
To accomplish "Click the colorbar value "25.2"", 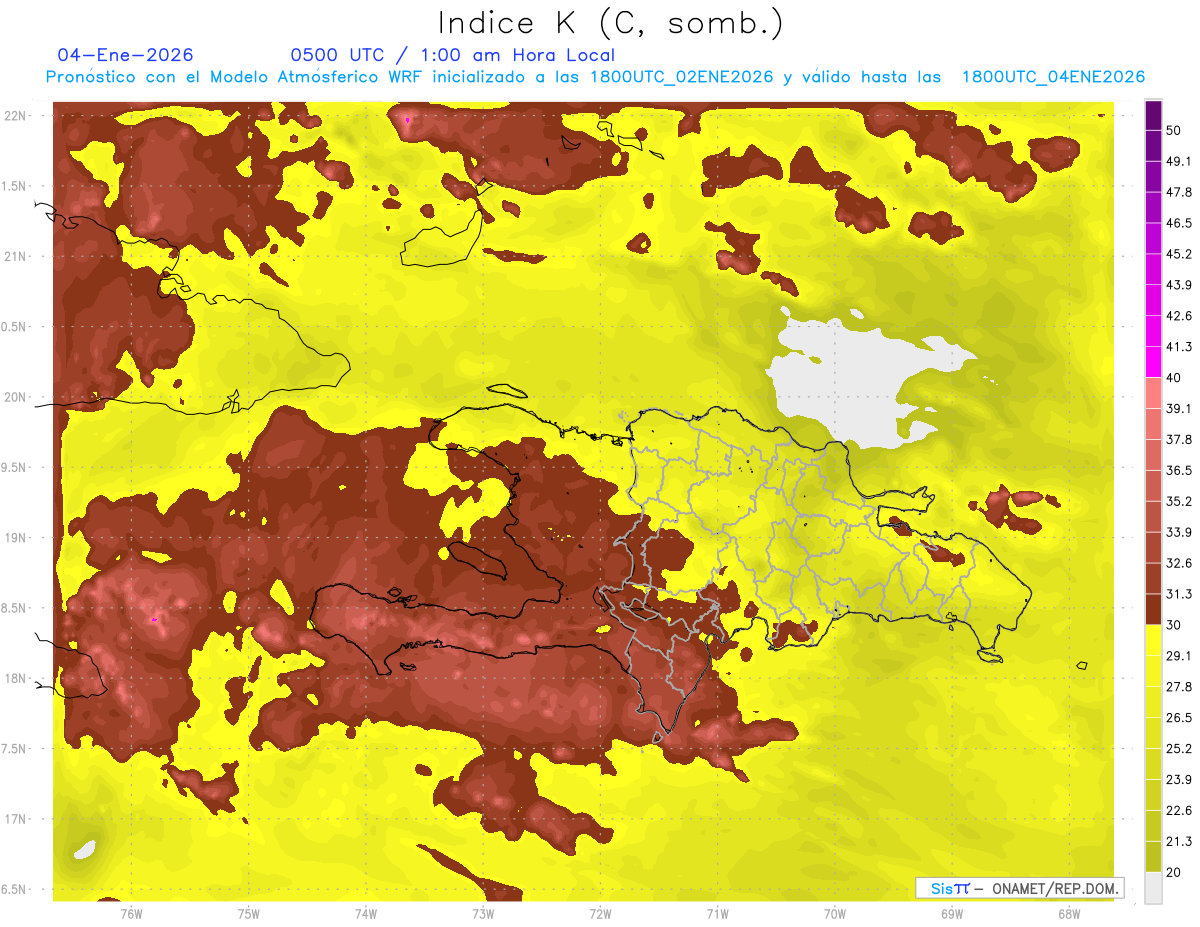I will point(1179,748).
